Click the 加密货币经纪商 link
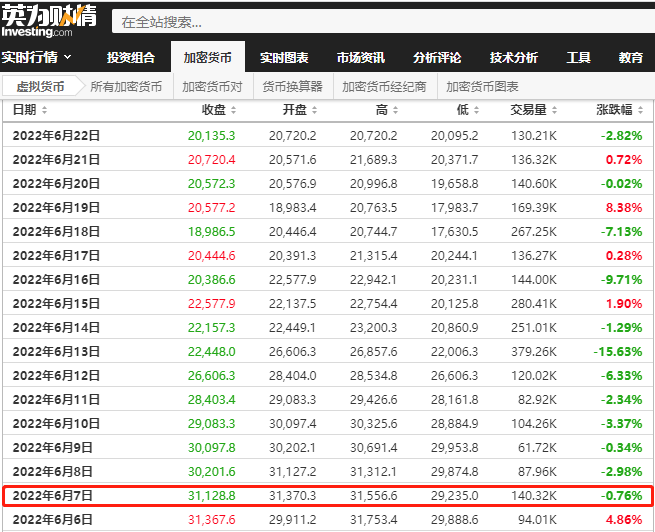Screen dimensions: 655x532 coord(384,86)
